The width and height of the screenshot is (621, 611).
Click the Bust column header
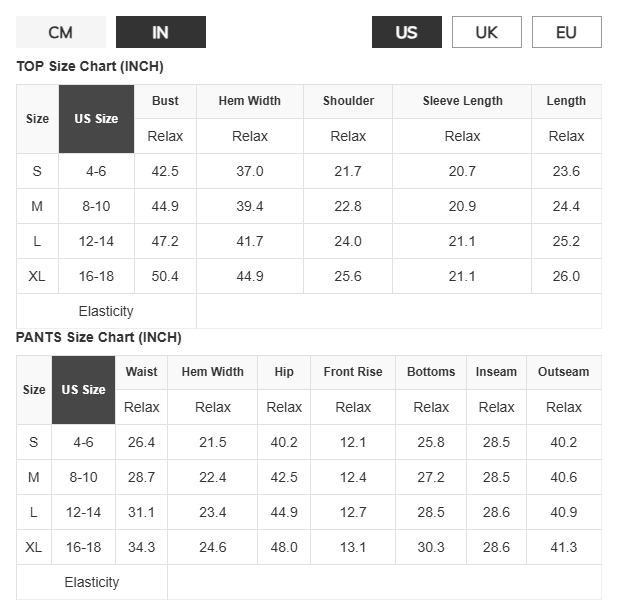click(166, 101)
